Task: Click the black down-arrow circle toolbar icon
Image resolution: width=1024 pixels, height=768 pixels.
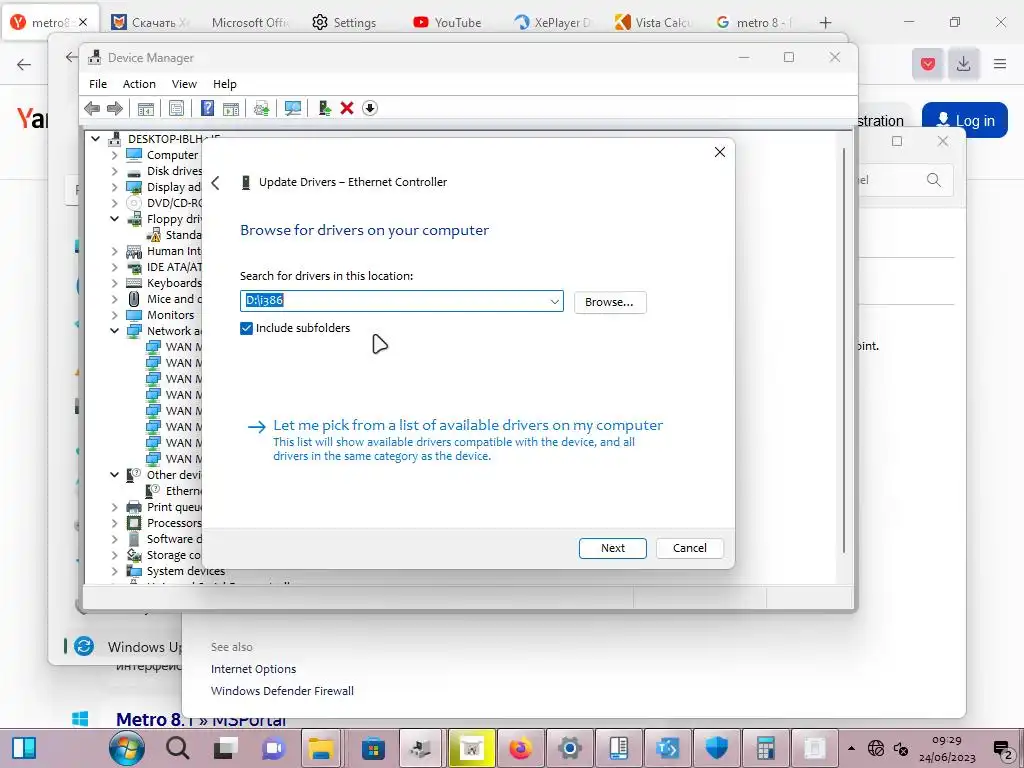Action: click(370, 108)
